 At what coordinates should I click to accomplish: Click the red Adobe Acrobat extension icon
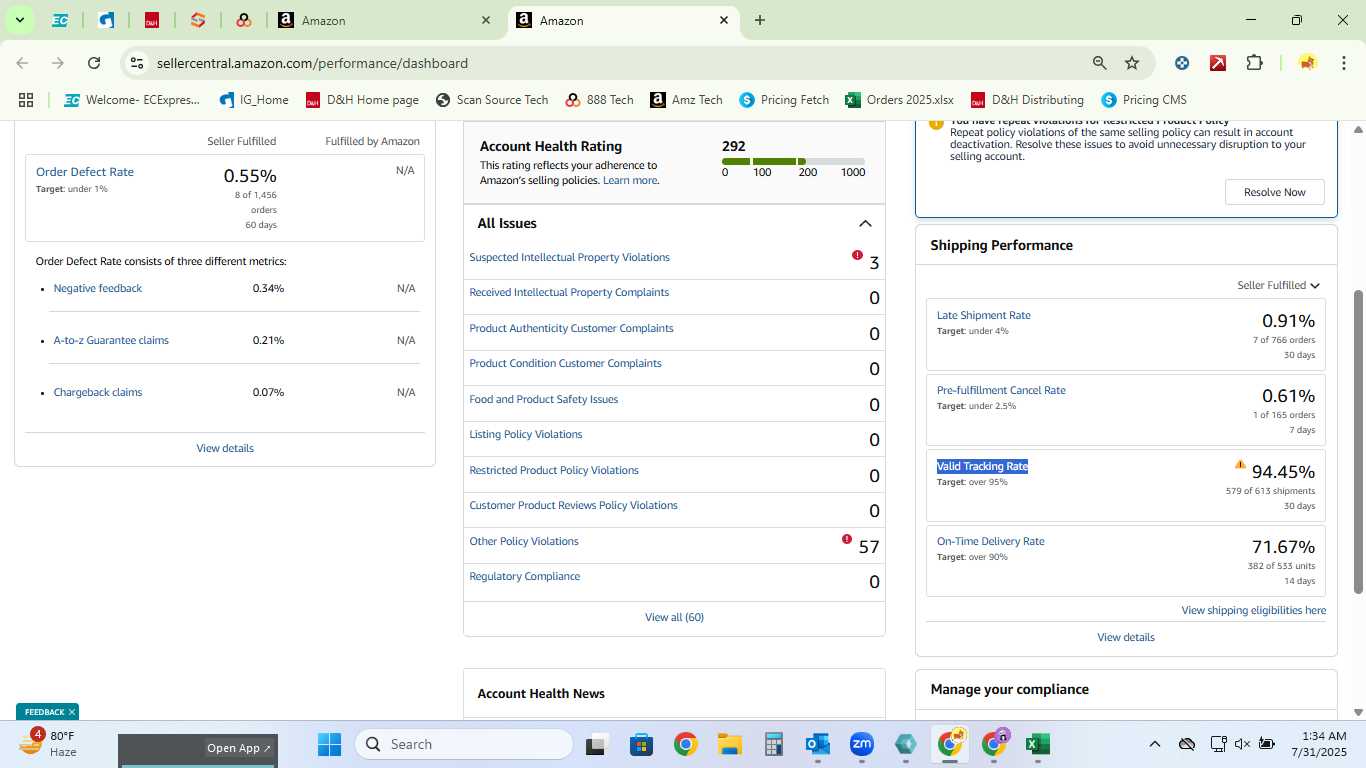pyautogui.click(x=1218, y=63)
